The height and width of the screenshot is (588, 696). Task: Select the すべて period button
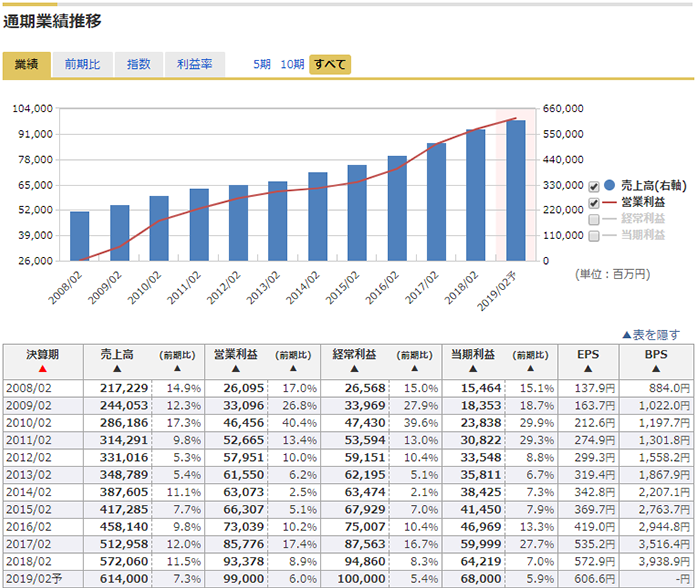point(330,65)
